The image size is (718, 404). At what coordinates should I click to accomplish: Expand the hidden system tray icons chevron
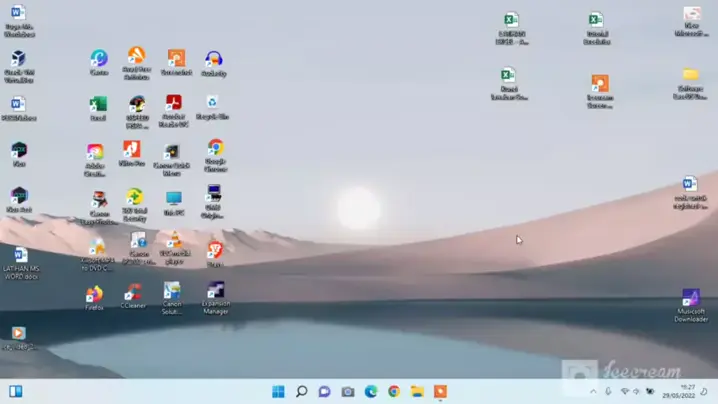click(x=592, y=391)
